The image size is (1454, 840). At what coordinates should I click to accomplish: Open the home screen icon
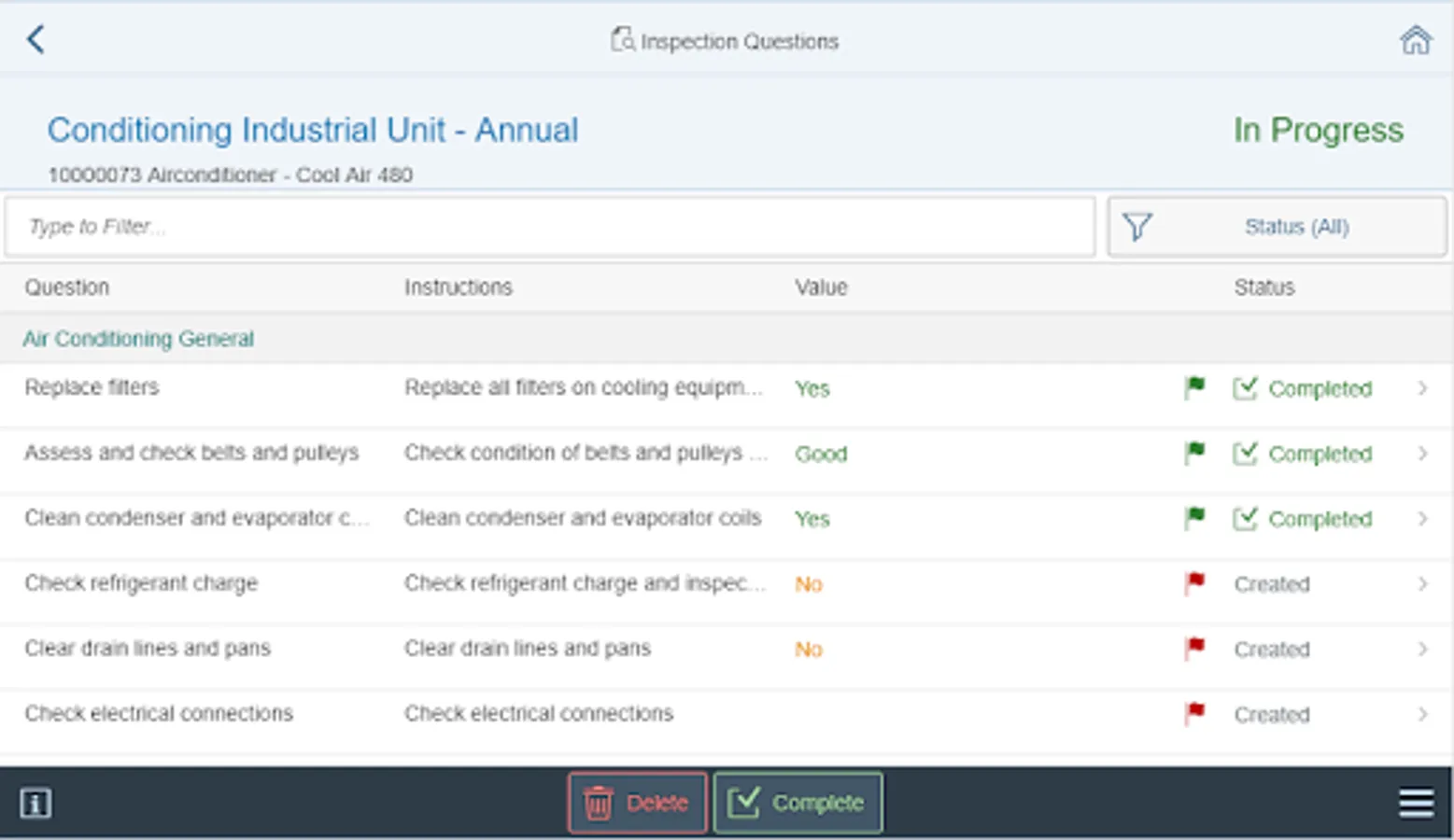click(x=1416, y=40)
